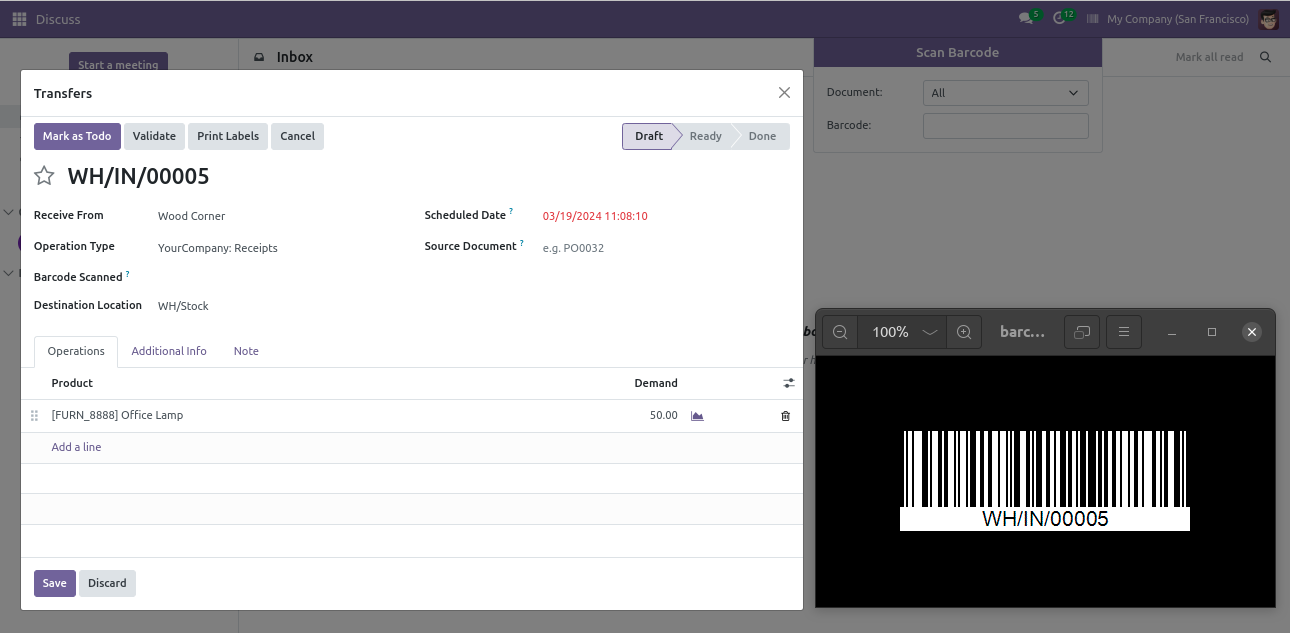Click the WH/IN/00005 barcode image

[x=1045, y=480]
